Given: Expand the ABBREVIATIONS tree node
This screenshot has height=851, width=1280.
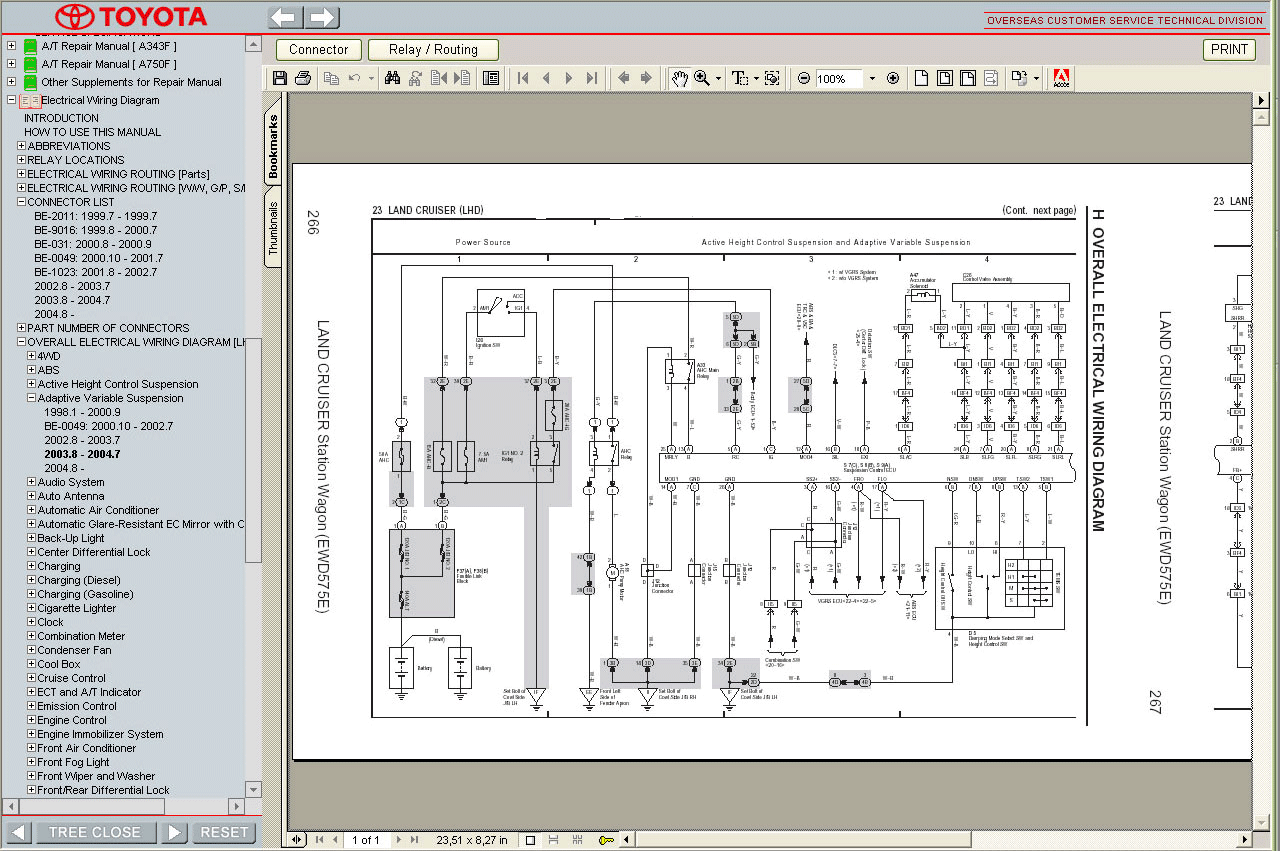Looking at the screenshot, I should (21, 146).
